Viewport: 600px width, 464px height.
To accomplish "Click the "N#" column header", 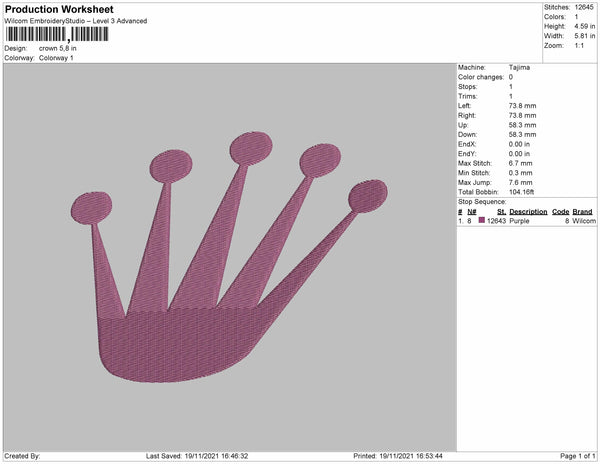I will [x=472, y=212].
